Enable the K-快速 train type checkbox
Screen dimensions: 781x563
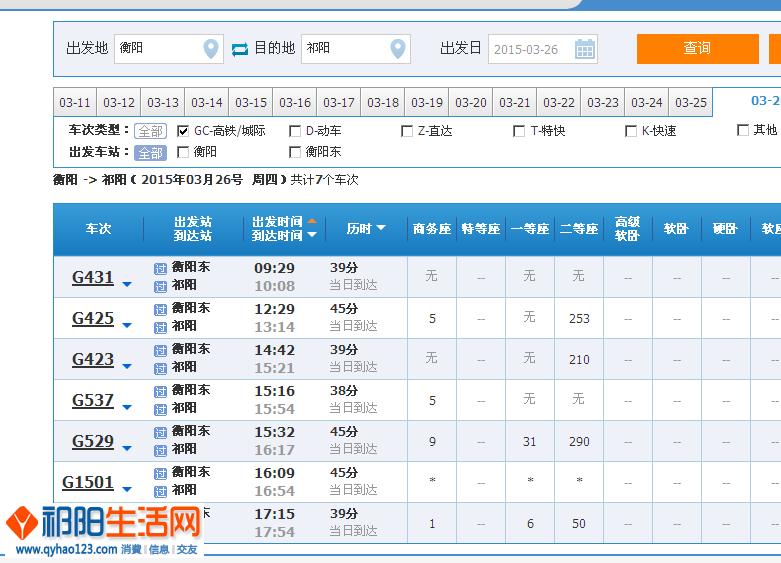coord(631,131)
